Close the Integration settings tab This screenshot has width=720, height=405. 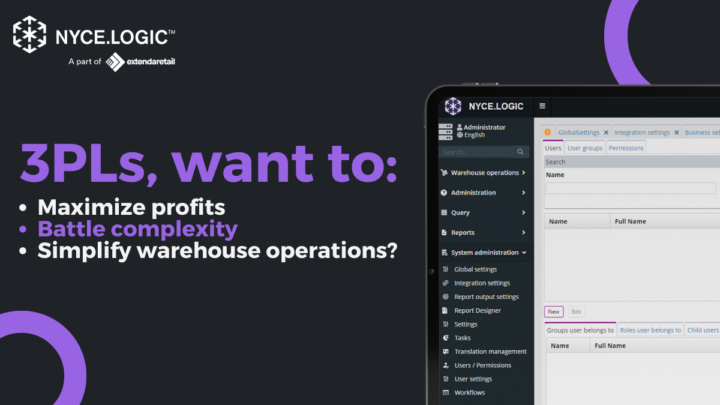pos(676,133)
